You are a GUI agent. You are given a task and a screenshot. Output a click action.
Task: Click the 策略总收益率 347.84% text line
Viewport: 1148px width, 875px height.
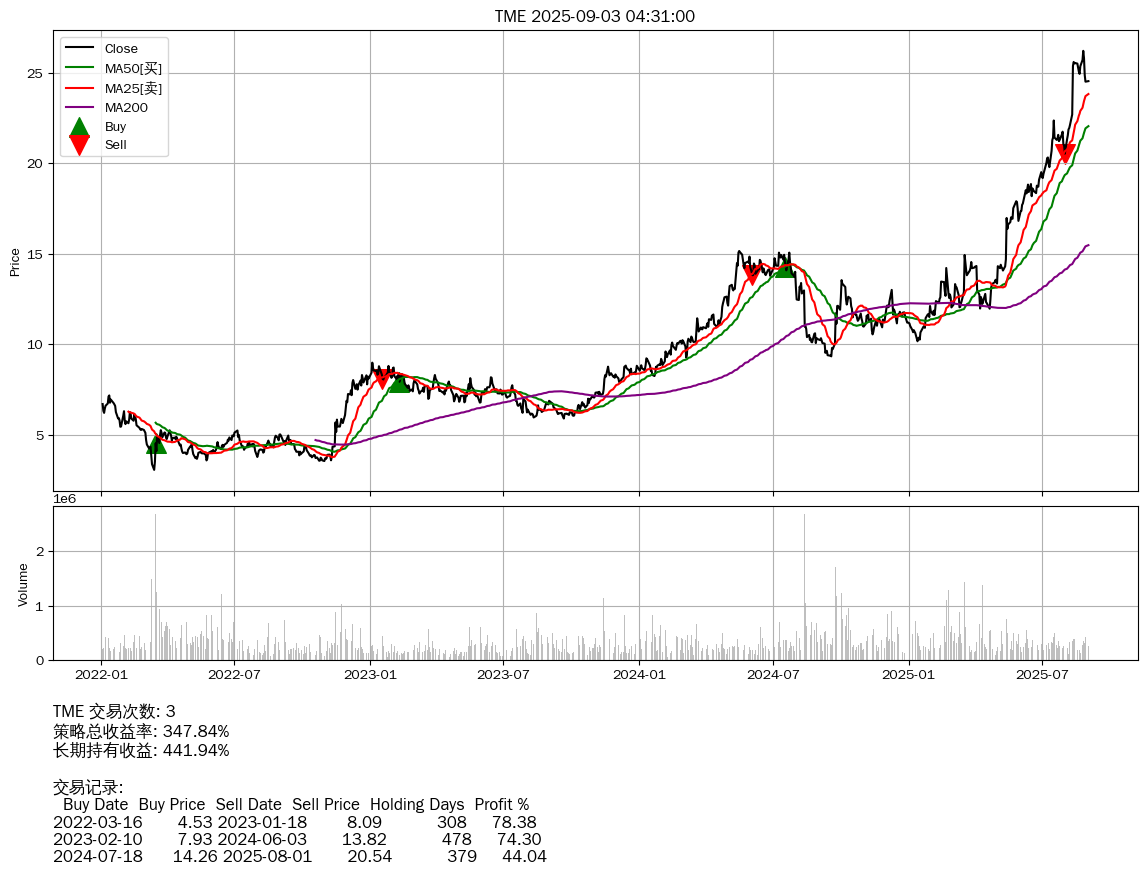[x=141, y=731]
